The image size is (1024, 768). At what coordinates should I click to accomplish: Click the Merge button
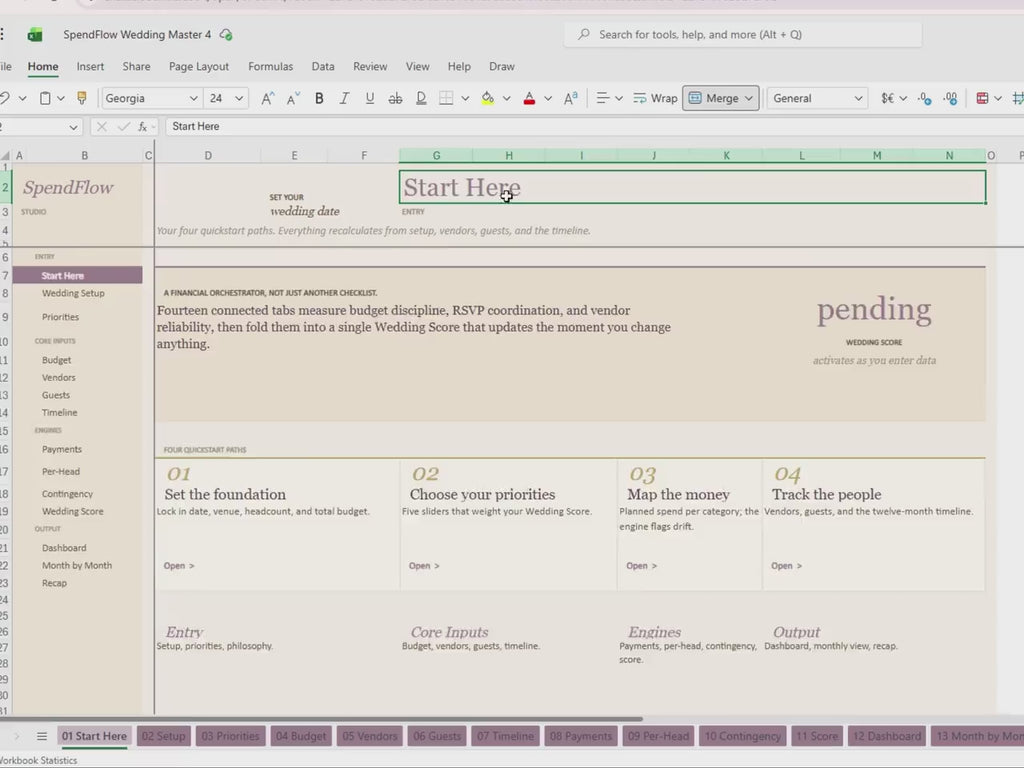pyautogui.click(x=720, y=98)
